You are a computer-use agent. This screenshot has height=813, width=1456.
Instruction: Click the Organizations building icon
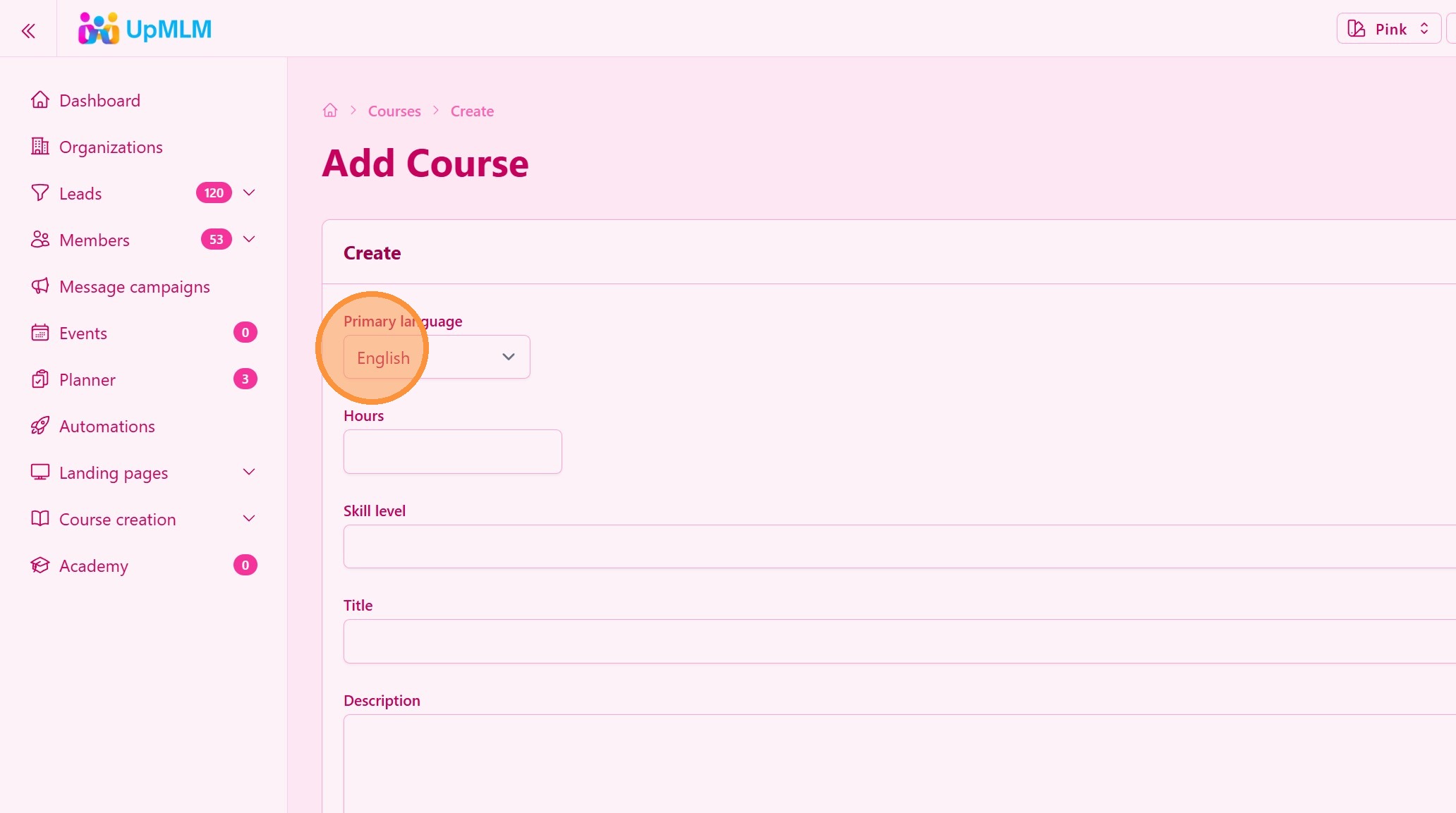click(40, 147)
